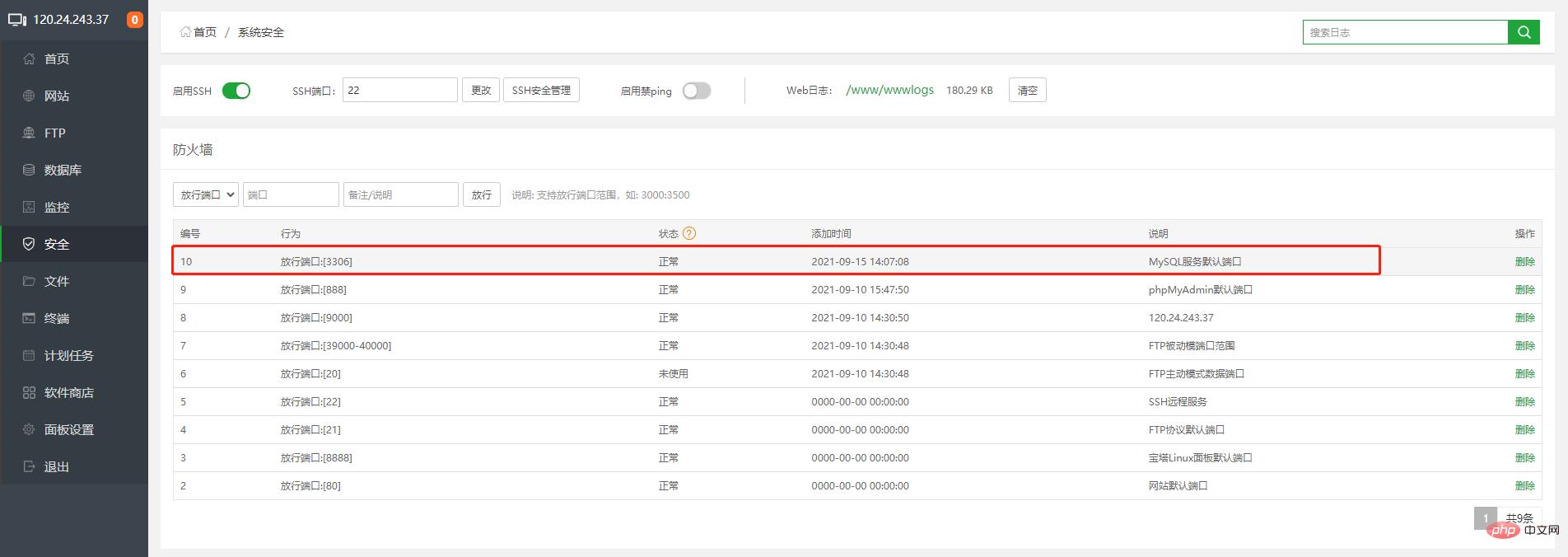Focus the 搜索日志 search field
The width and height of the screenshot is (1568, 557).
coord(1405,32)
